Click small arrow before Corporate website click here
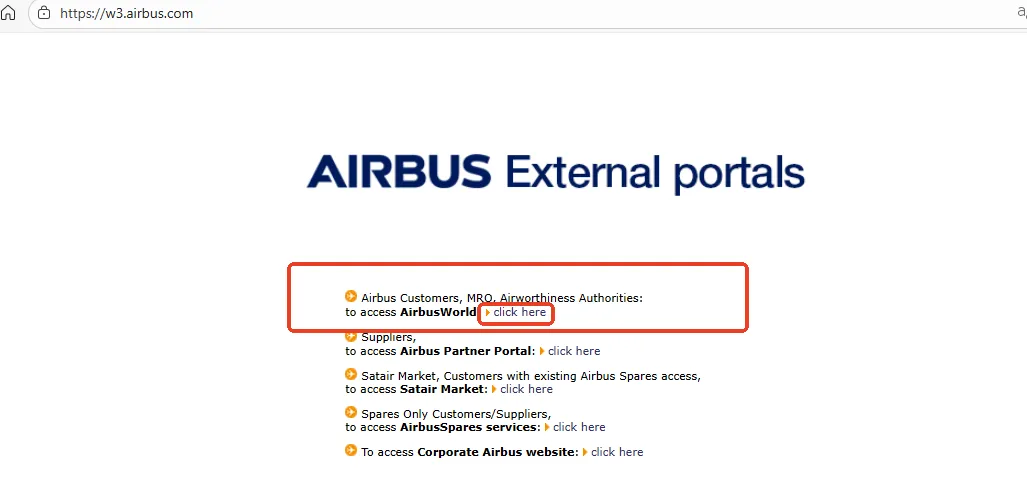The height and width of the screenshot is (497, 1027). pyautogui.click(x=585, y=452)
